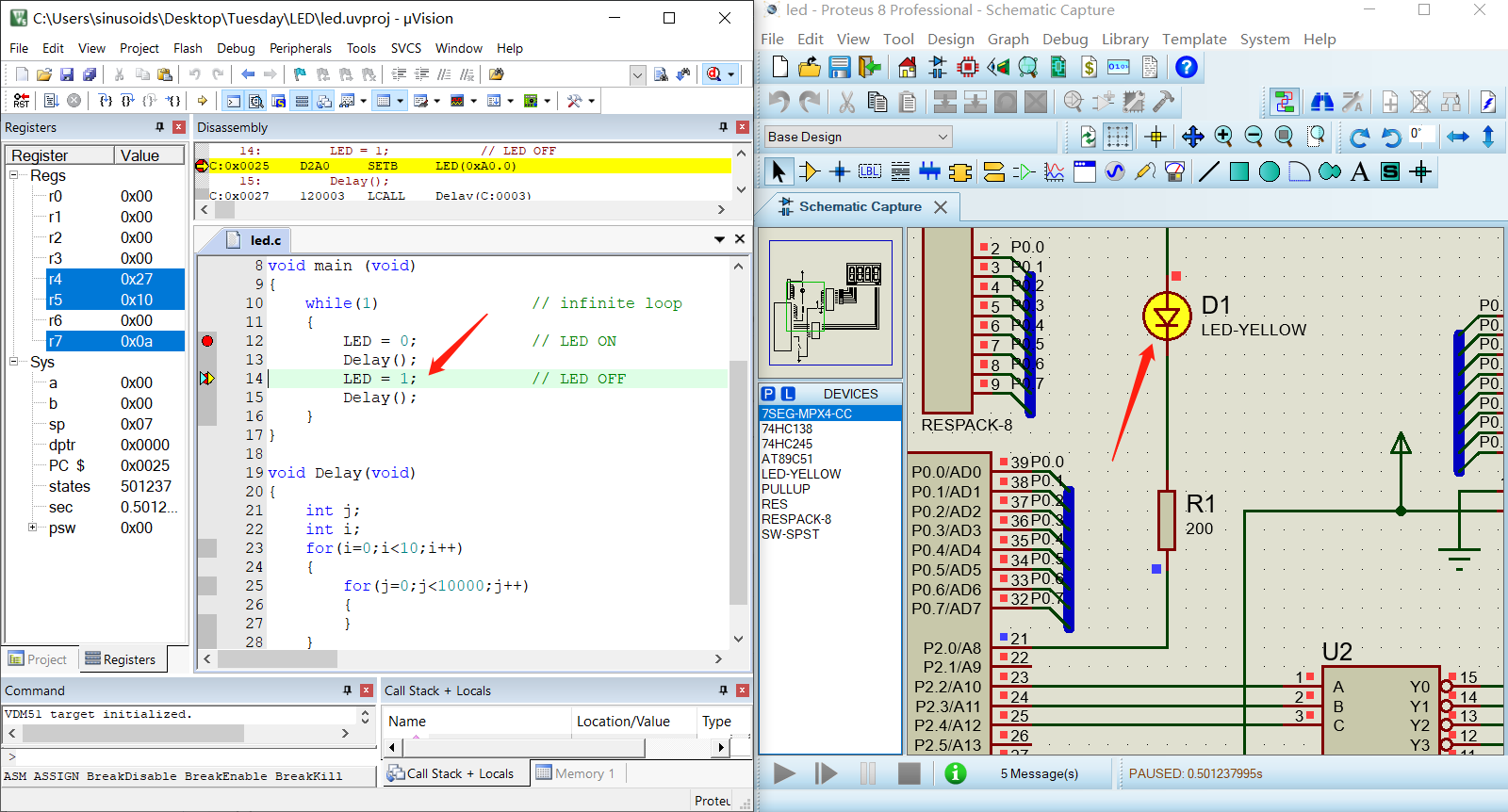Toggle the grid display in Proteus
1508x812 pixels.
[x=1118, y=137]
